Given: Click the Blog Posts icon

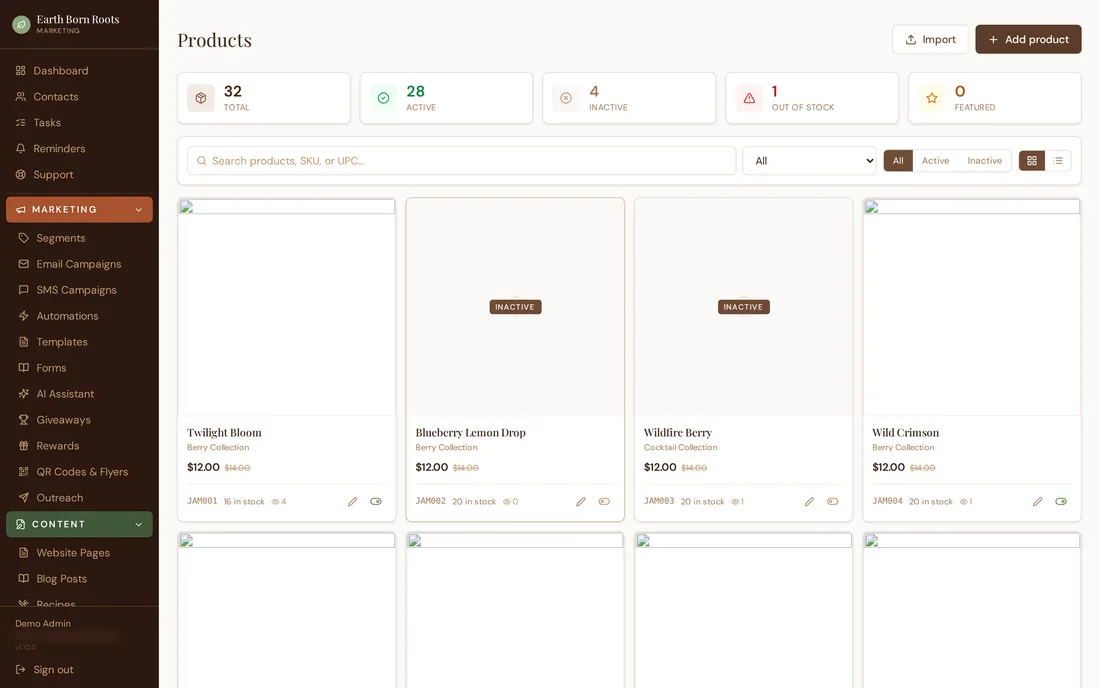Looking at the screenshot, I should click(x=24, y=579).
